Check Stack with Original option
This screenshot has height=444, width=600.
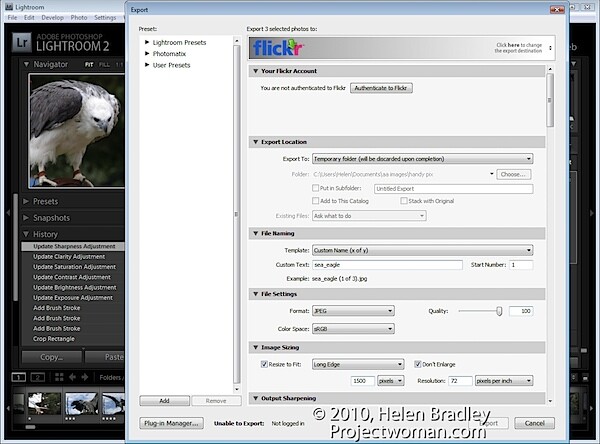click(404, 201)
